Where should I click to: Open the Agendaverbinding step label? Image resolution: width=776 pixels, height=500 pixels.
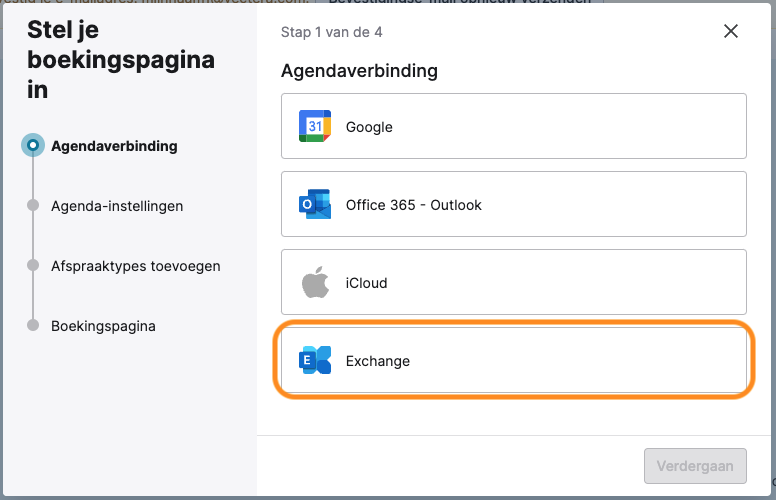coord(114,146)
